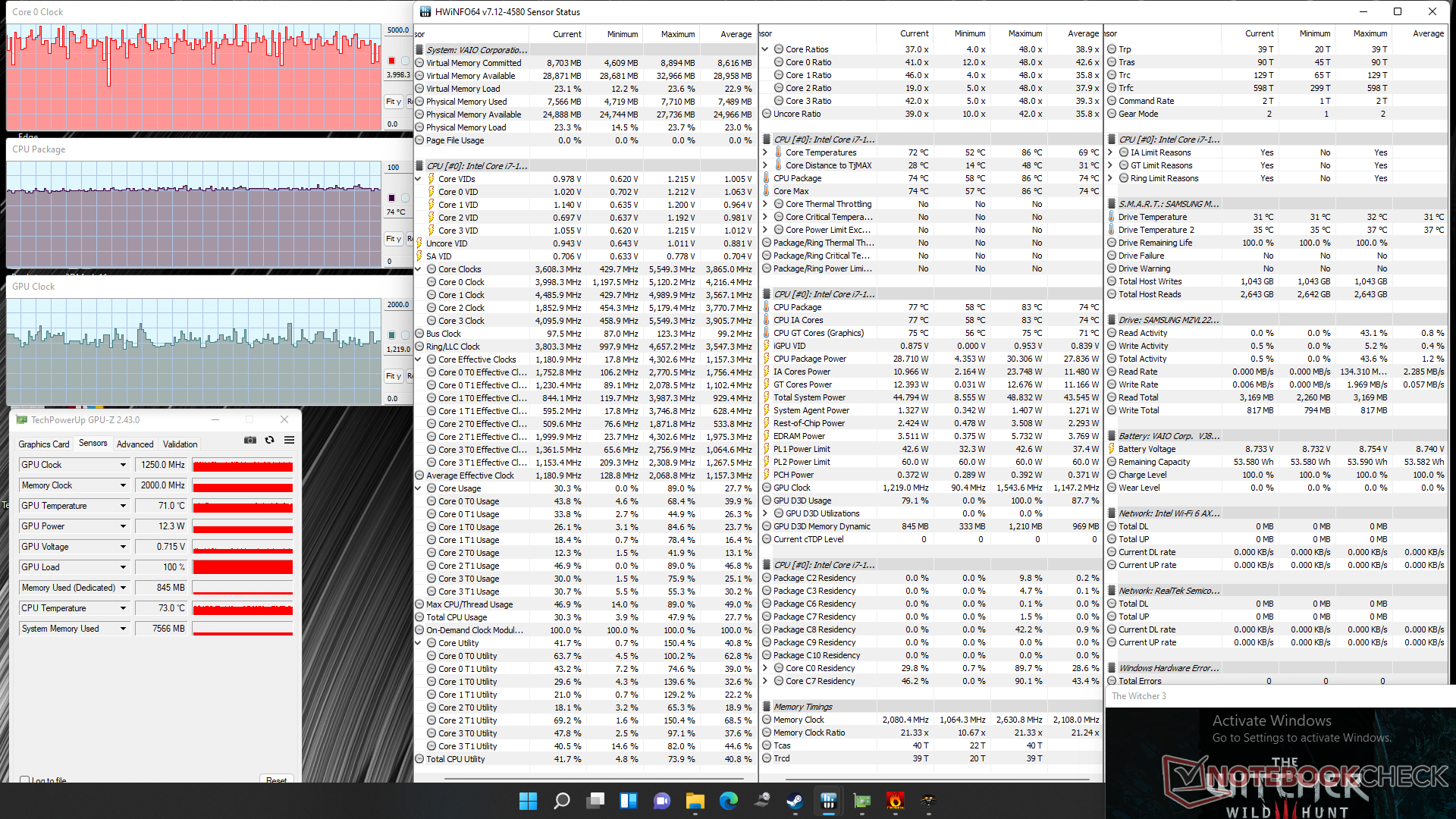This screenshot has height=819, width=1456.
Task: Open the GPU-Z hamburger menu
Action: click(289, 441)
